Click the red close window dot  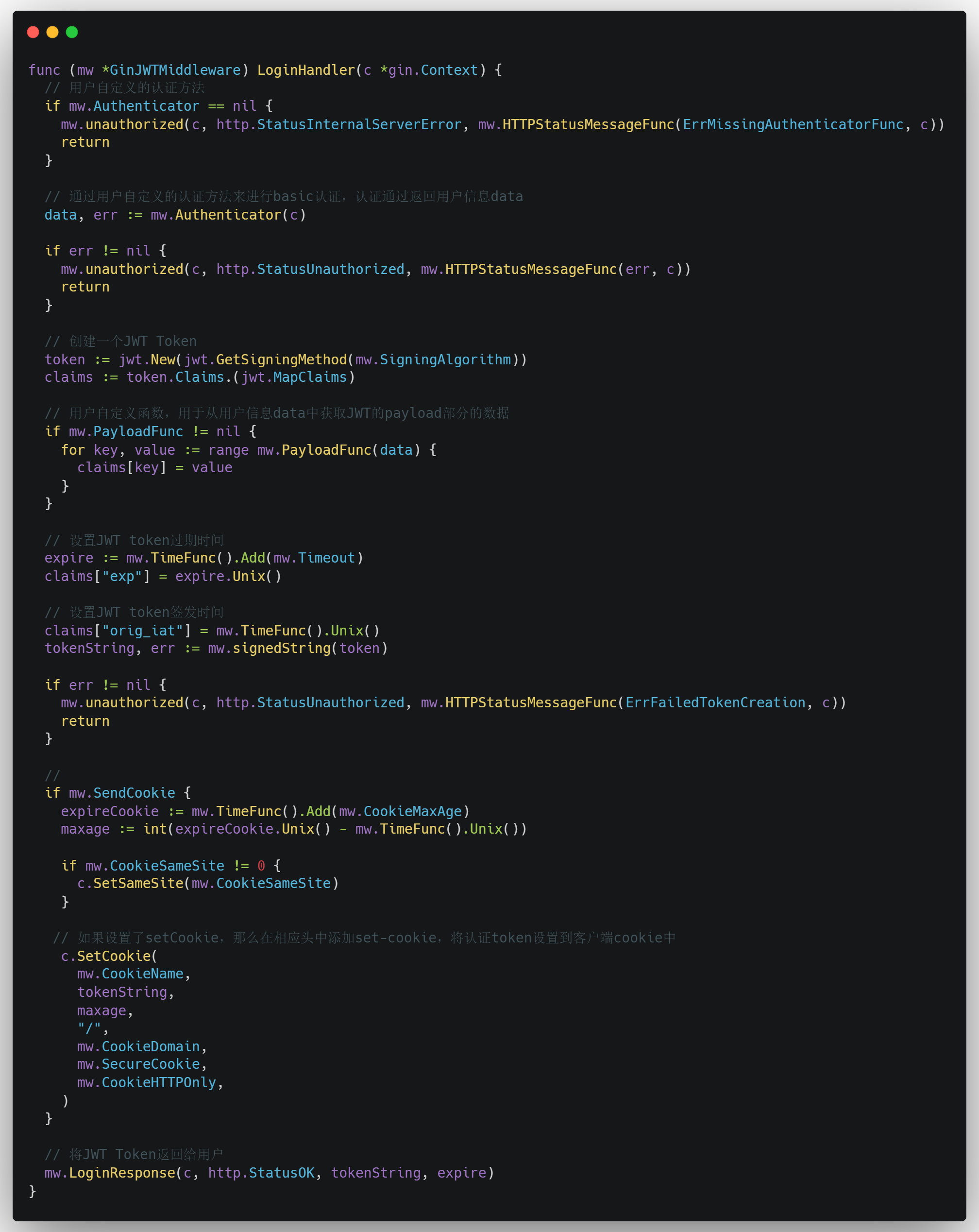[33, 32]
